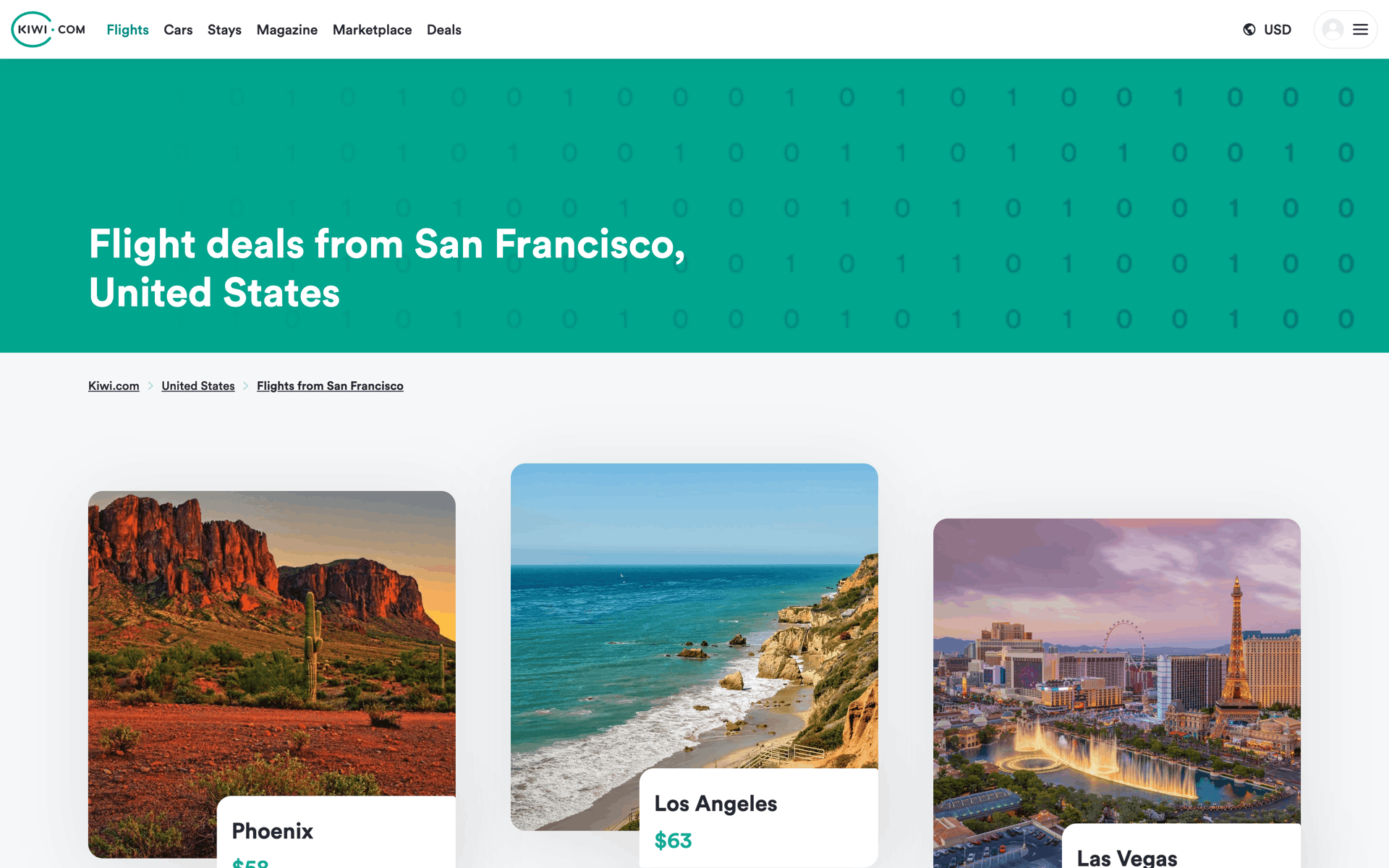Click the Kiwi.com logo
Viewport: 1389px width, 868px height.
[x=48, y=30]
